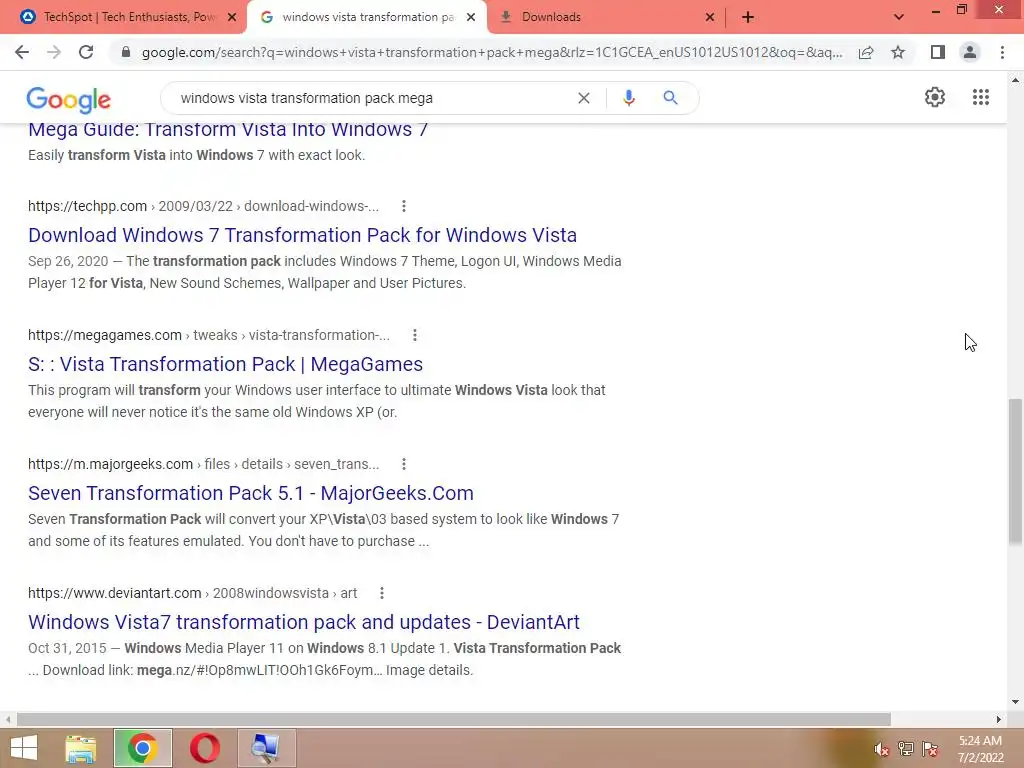1024x768 pixels.
Task: Open Chrome's three-dot menu
Action: point(1002,52)
